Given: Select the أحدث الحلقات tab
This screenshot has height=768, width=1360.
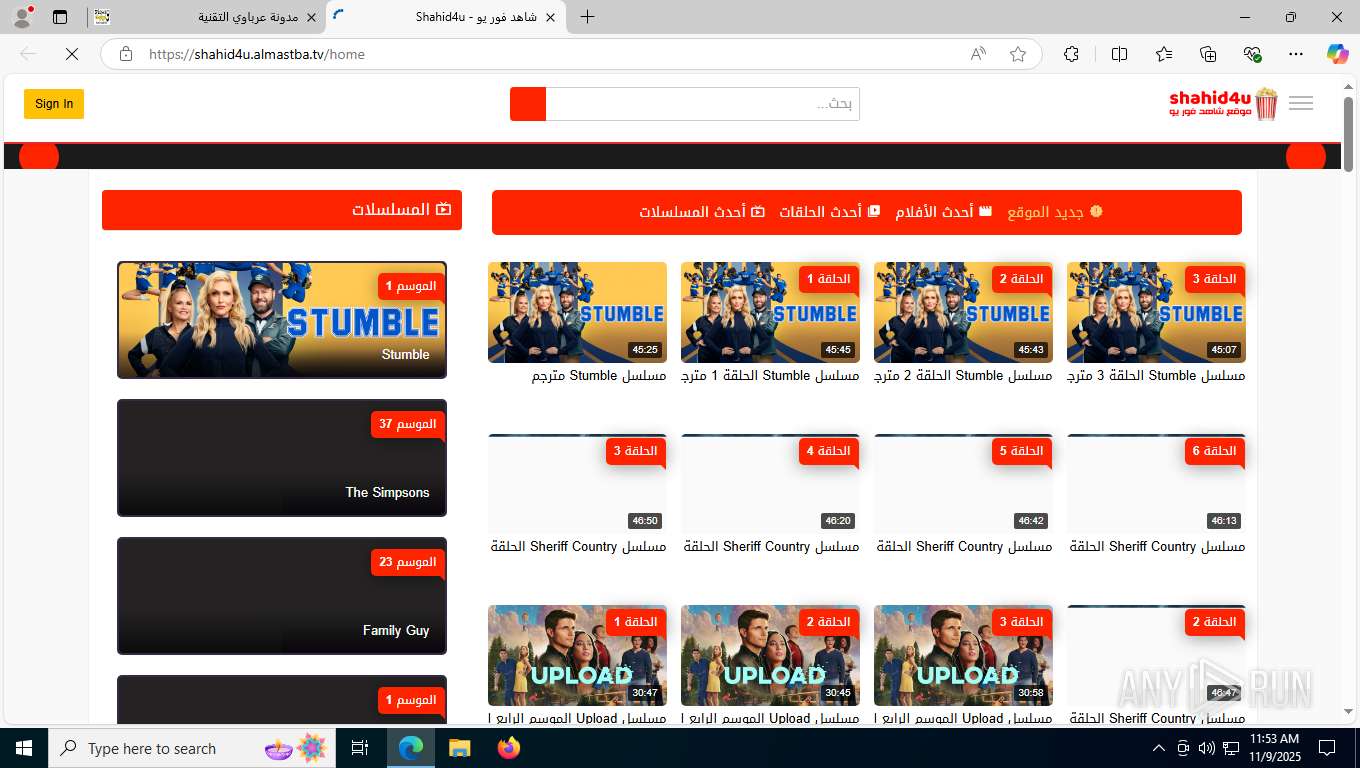Looking at the screenshot, I should pyautogui.click(x=830, y=212).
